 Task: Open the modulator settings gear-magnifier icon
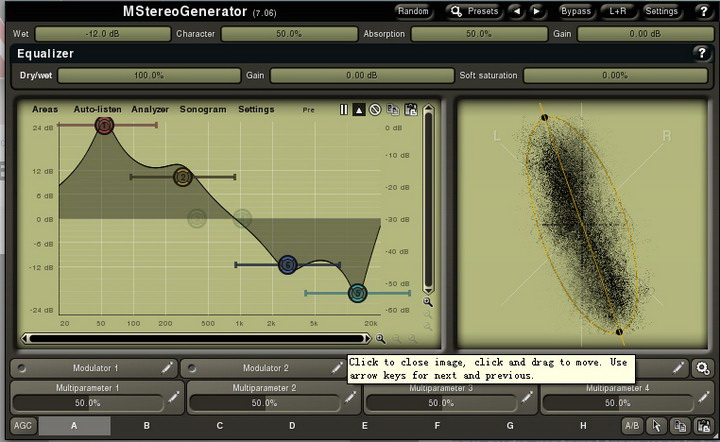(703, 368)
